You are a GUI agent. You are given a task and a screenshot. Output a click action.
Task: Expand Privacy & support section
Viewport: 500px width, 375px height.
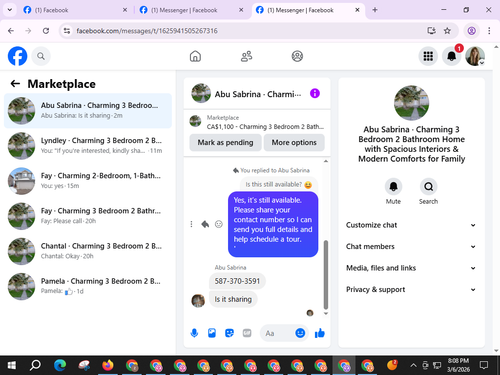coord(411,289)
